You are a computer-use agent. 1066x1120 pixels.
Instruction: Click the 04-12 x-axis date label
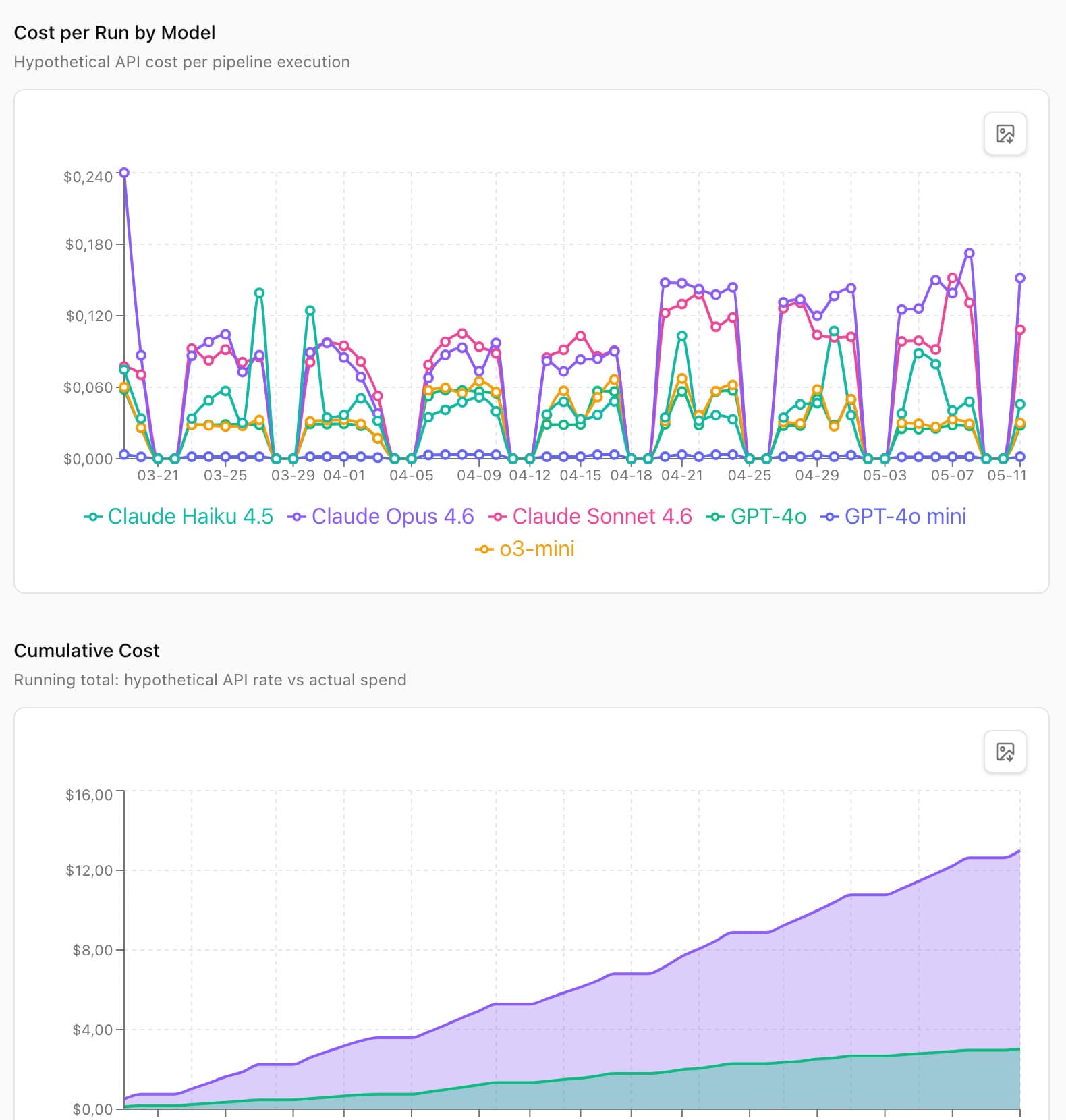[530, 476]
